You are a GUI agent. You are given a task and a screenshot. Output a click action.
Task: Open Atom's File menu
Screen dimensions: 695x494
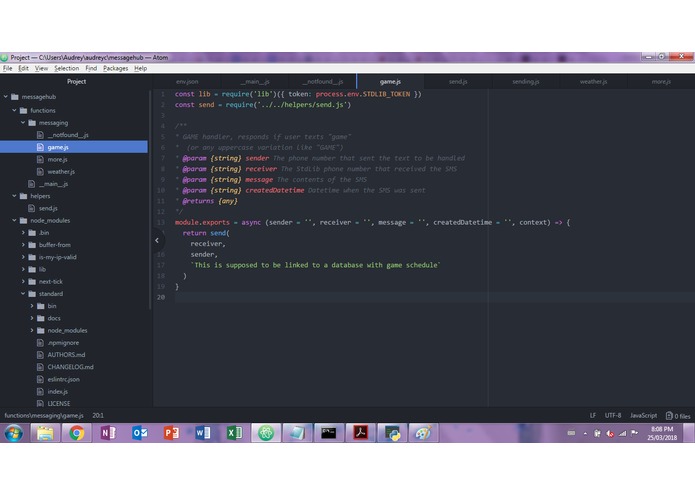pos(8,68)
